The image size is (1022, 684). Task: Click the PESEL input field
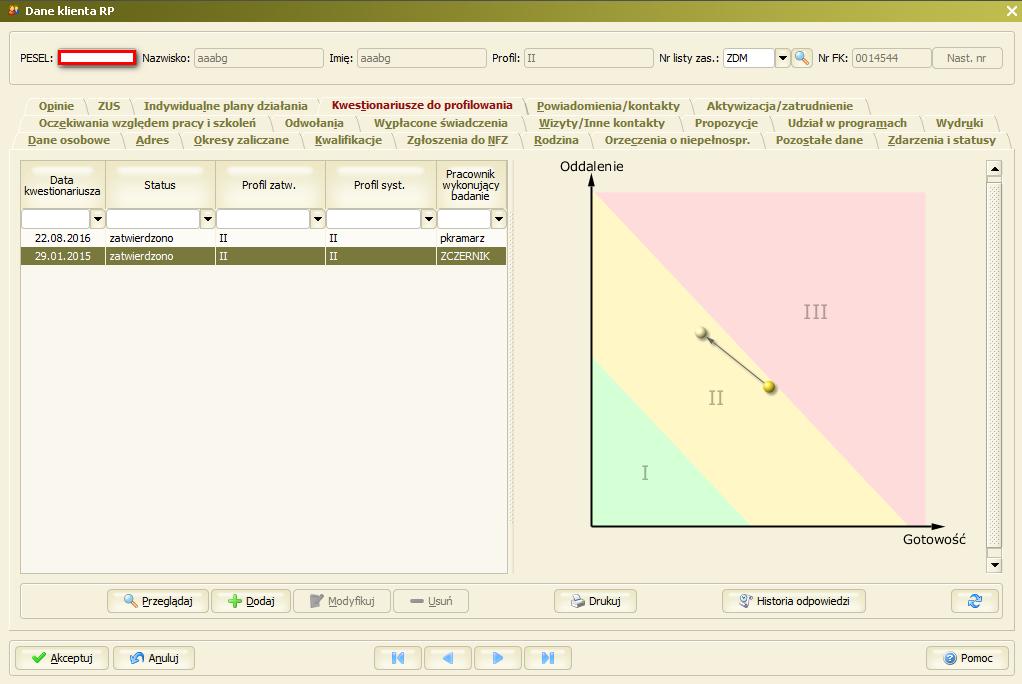click(x=97, y=58)
